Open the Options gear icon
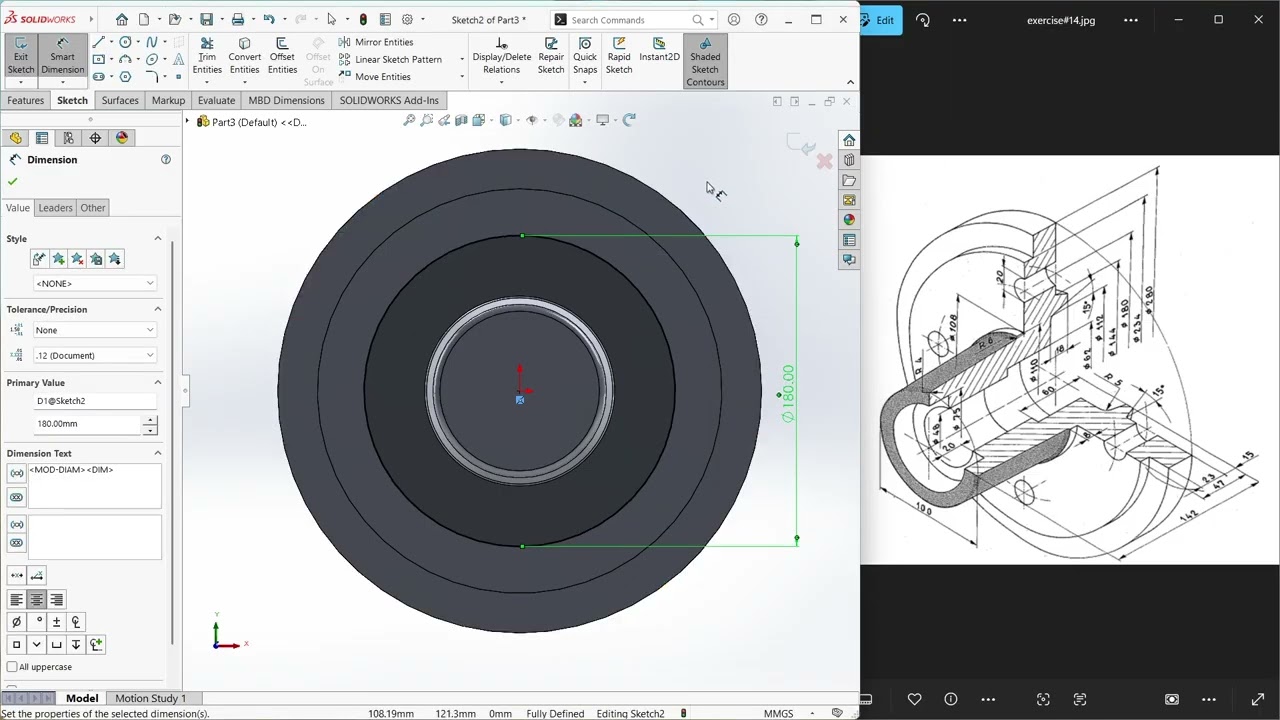 tap(407, 19)
